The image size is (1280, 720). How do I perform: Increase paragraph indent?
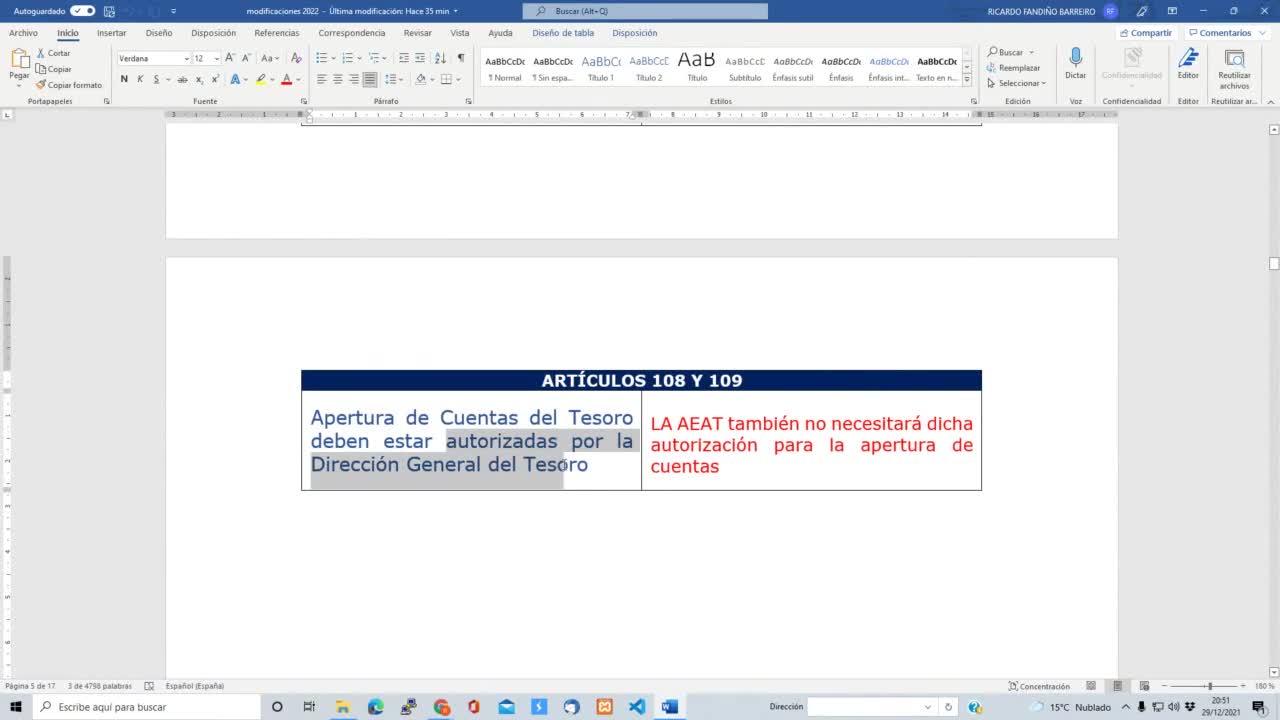(420, 58)
